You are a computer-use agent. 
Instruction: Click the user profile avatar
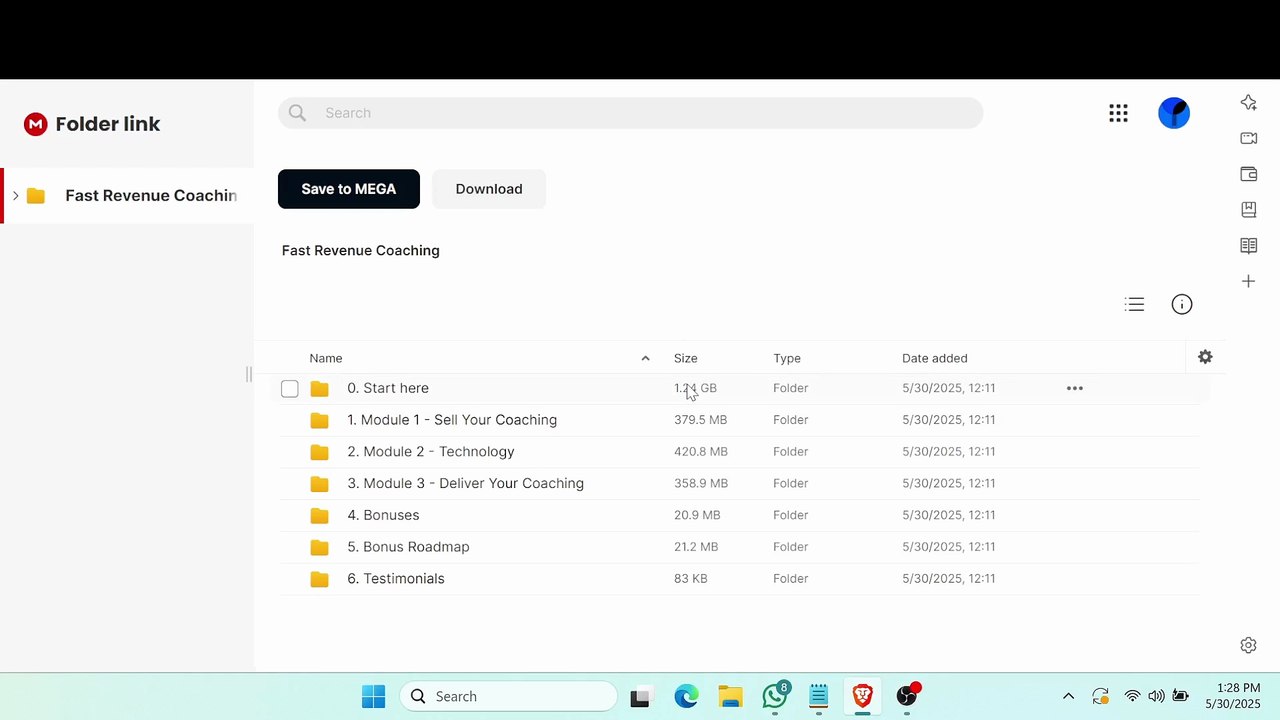pyautogui.click(x=1174, y=113)
